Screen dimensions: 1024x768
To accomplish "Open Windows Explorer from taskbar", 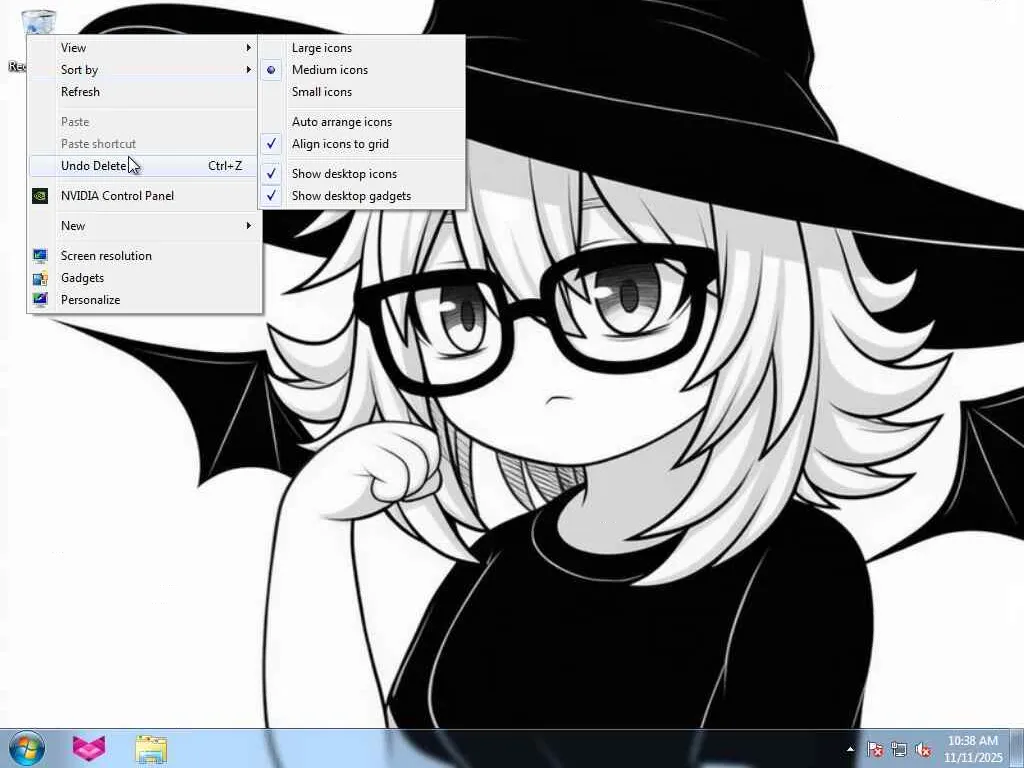I will [x=151, y=749].
